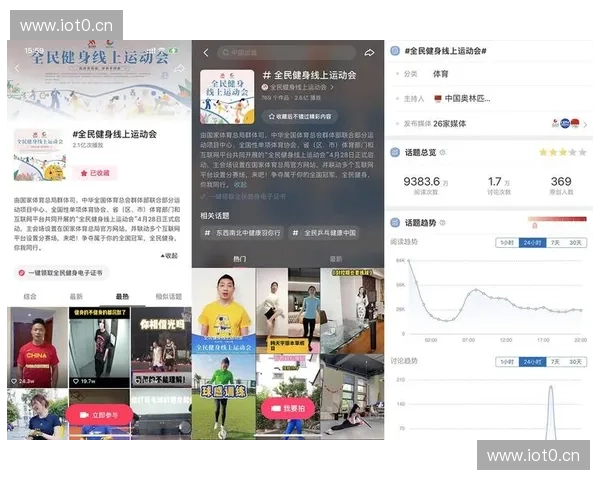Select 24小时 range for 阅读趋势
Image resolution: width=600 pixels, height=480 pixels.
point(532,243)
